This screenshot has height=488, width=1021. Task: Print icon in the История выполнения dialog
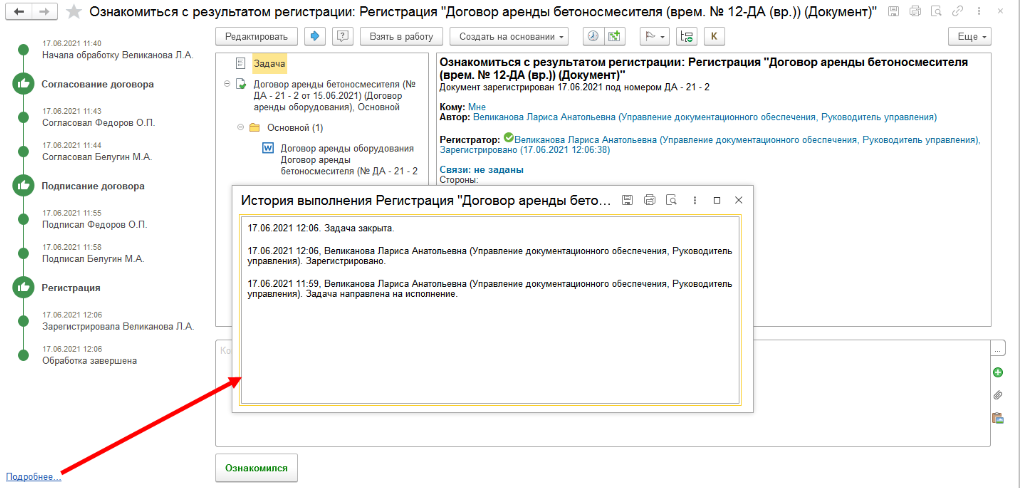coord(649,200)
